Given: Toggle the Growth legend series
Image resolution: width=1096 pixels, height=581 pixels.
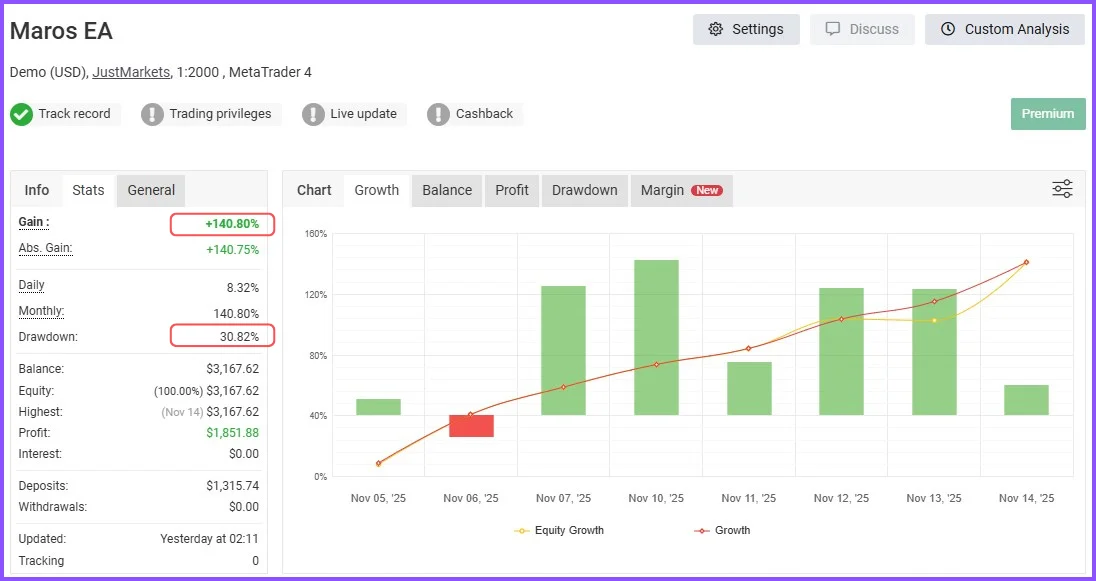Looking at the screenshot, I should click(722, 530).
